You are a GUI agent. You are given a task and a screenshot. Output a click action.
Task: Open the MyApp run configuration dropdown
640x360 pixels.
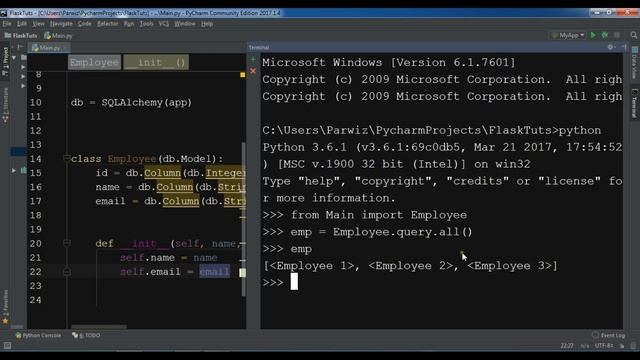(x=568, y=36)
